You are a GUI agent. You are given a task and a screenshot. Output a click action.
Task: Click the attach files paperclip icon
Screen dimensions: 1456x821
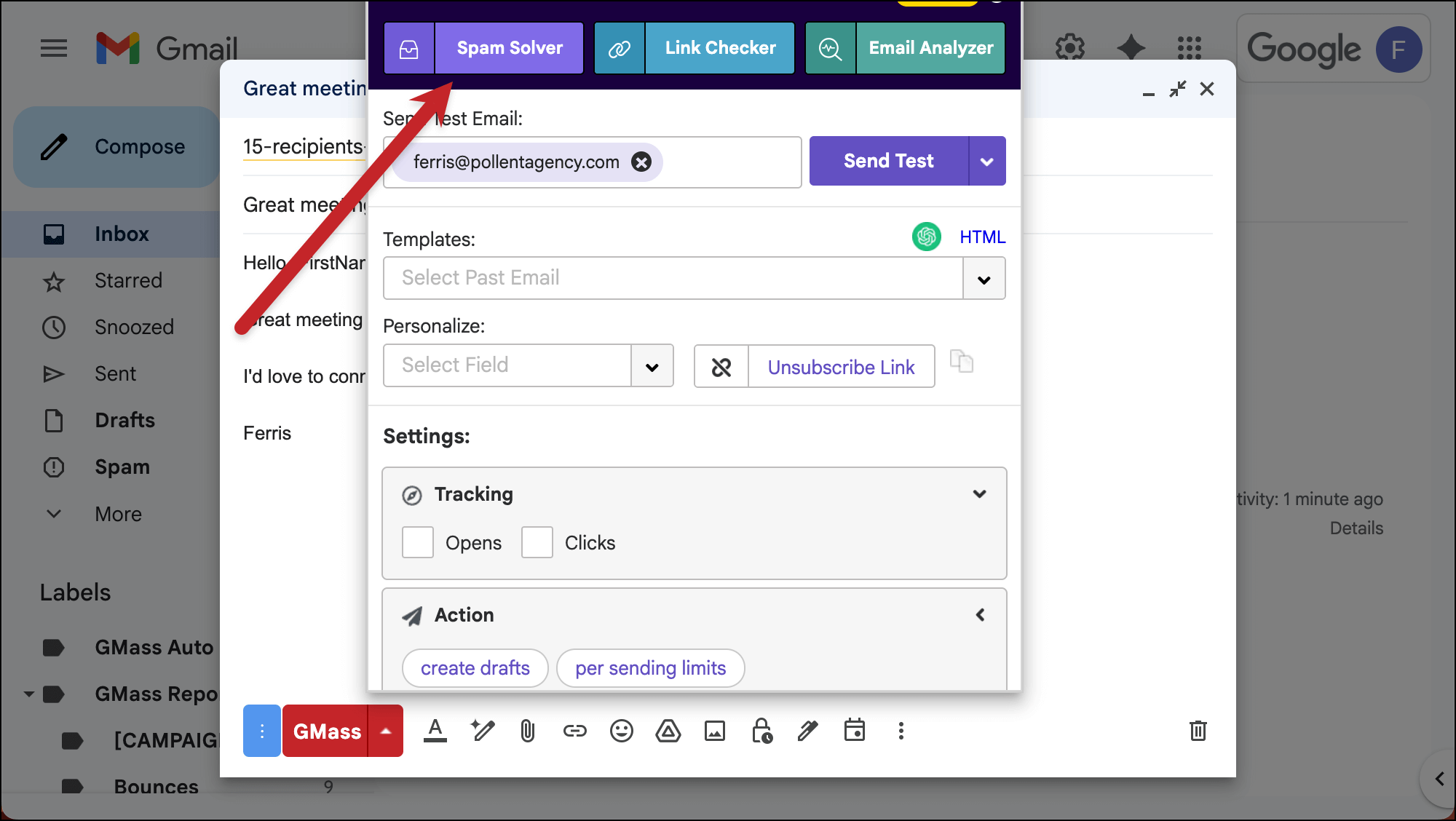[x=528, y=731]
